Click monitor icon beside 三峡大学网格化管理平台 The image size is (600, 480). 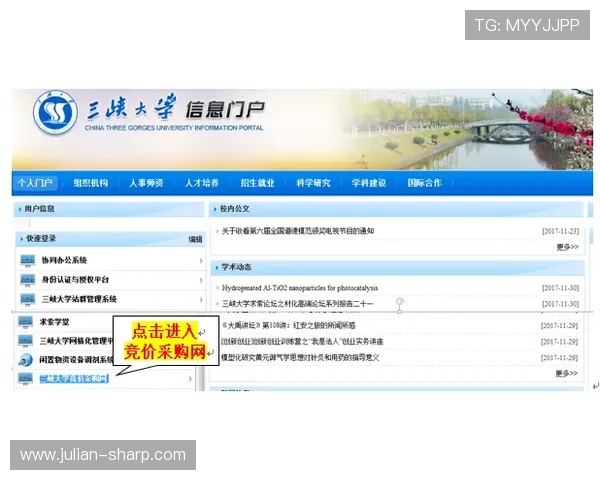coord(26,341)
